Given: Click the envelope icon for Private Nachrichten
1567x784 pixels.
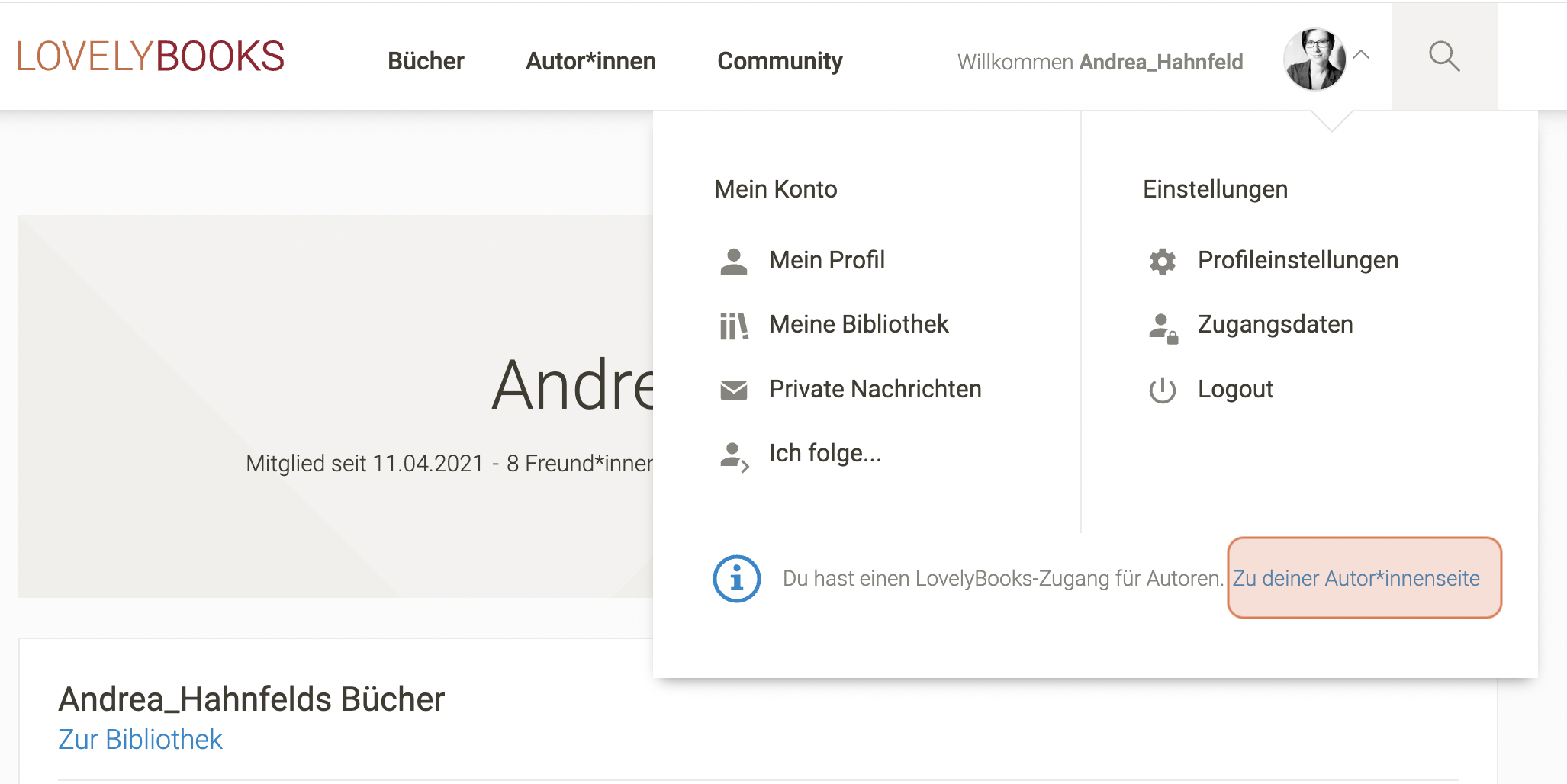Looking at the screenshot, I should (734, 390).
